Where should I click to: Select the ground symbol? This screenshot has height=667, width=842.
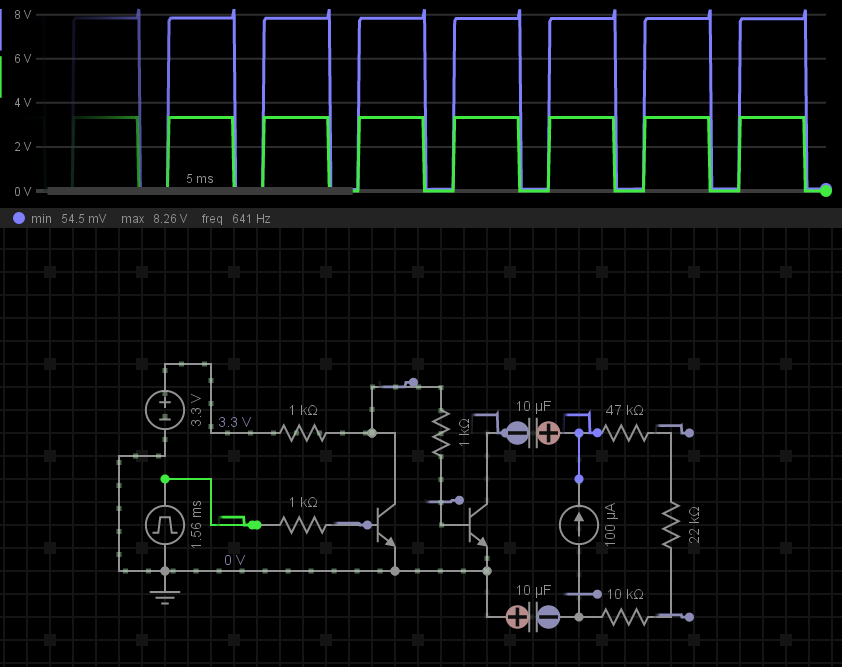pyautogui.click(x=165, y=596)
